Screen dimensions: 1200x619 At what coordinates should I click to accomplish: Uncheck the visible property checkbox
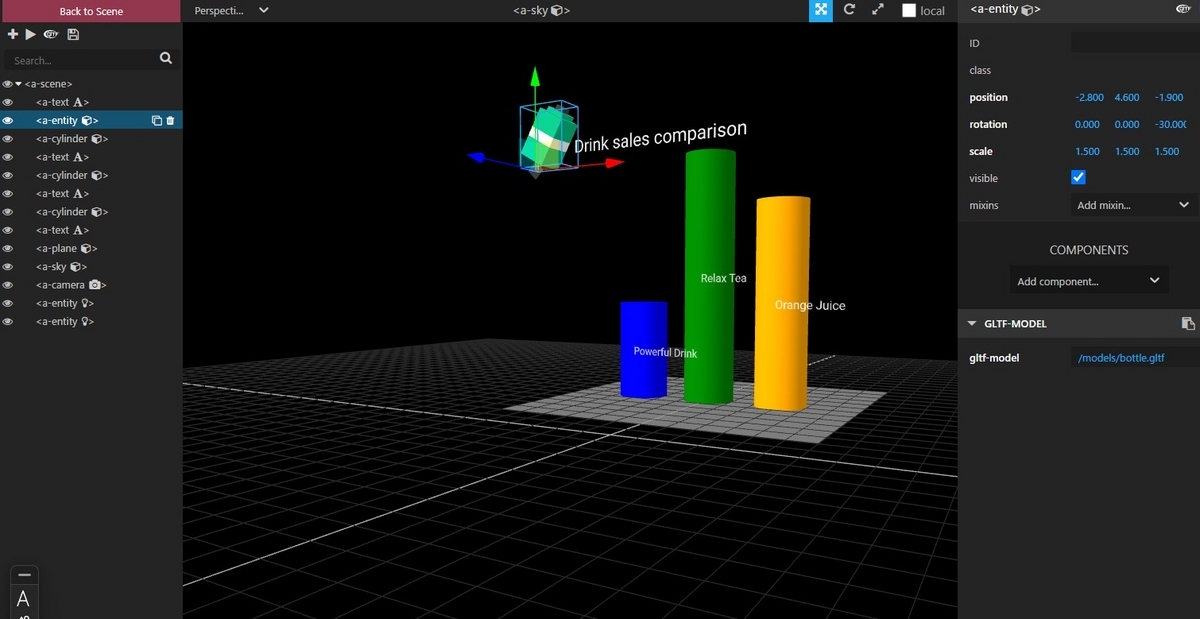[x=1078, y=178]
